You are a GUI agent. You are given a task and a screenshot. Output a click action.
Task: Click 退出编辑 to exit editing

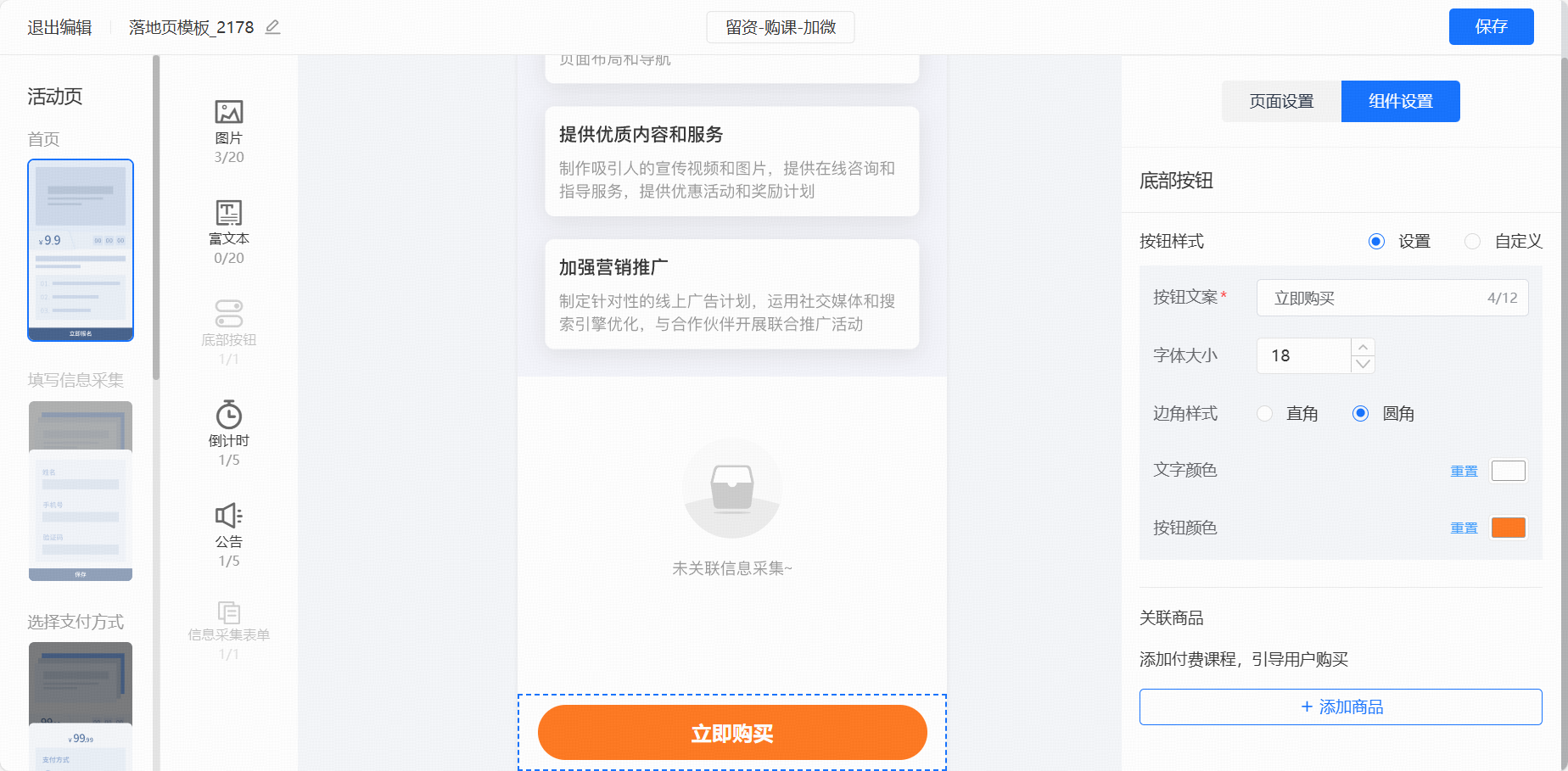click(59, 27)
